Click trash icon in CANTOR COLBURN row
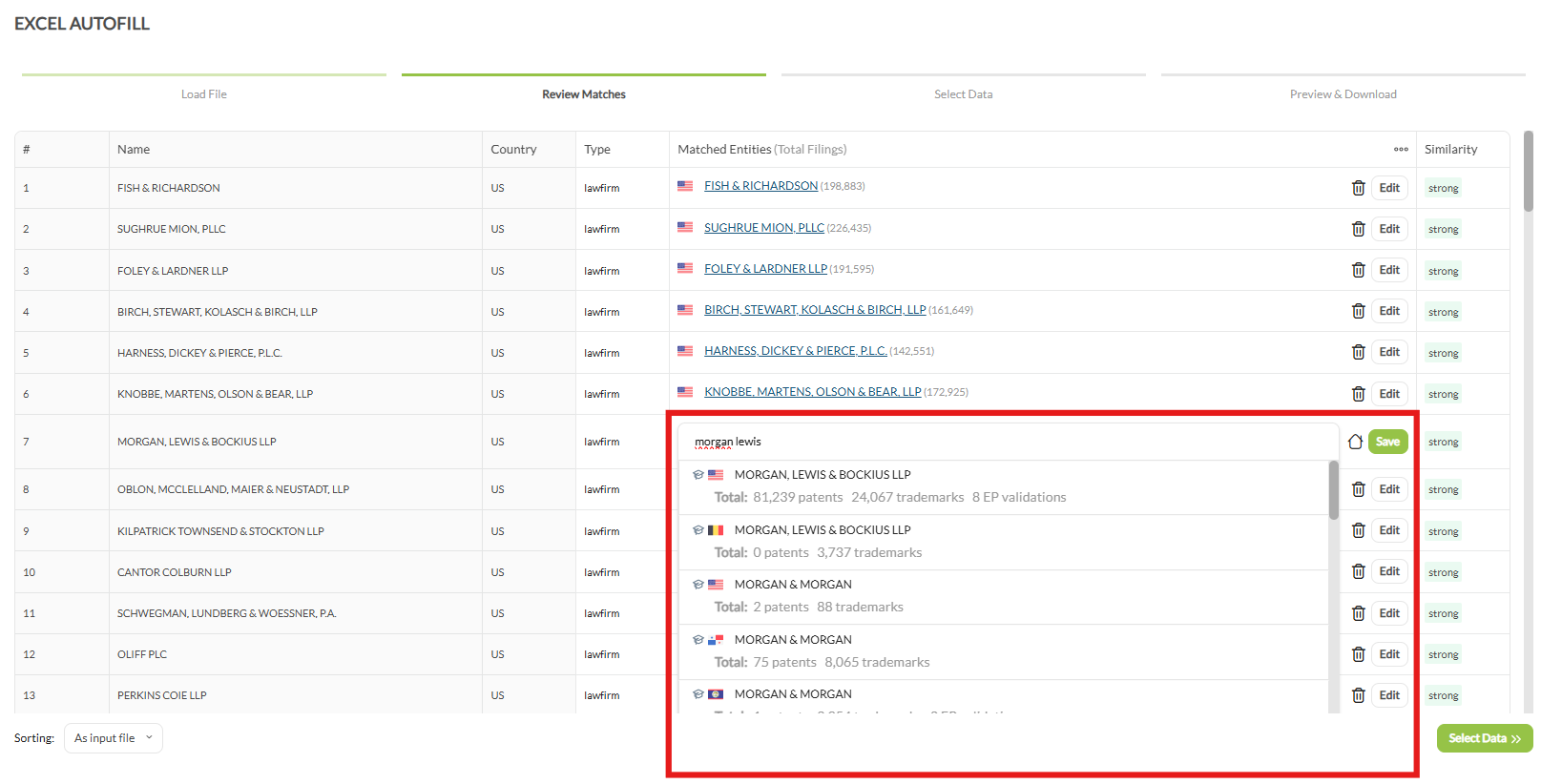The width and height of the screenshot is (1562, 784). click(x=1358, y=571)
